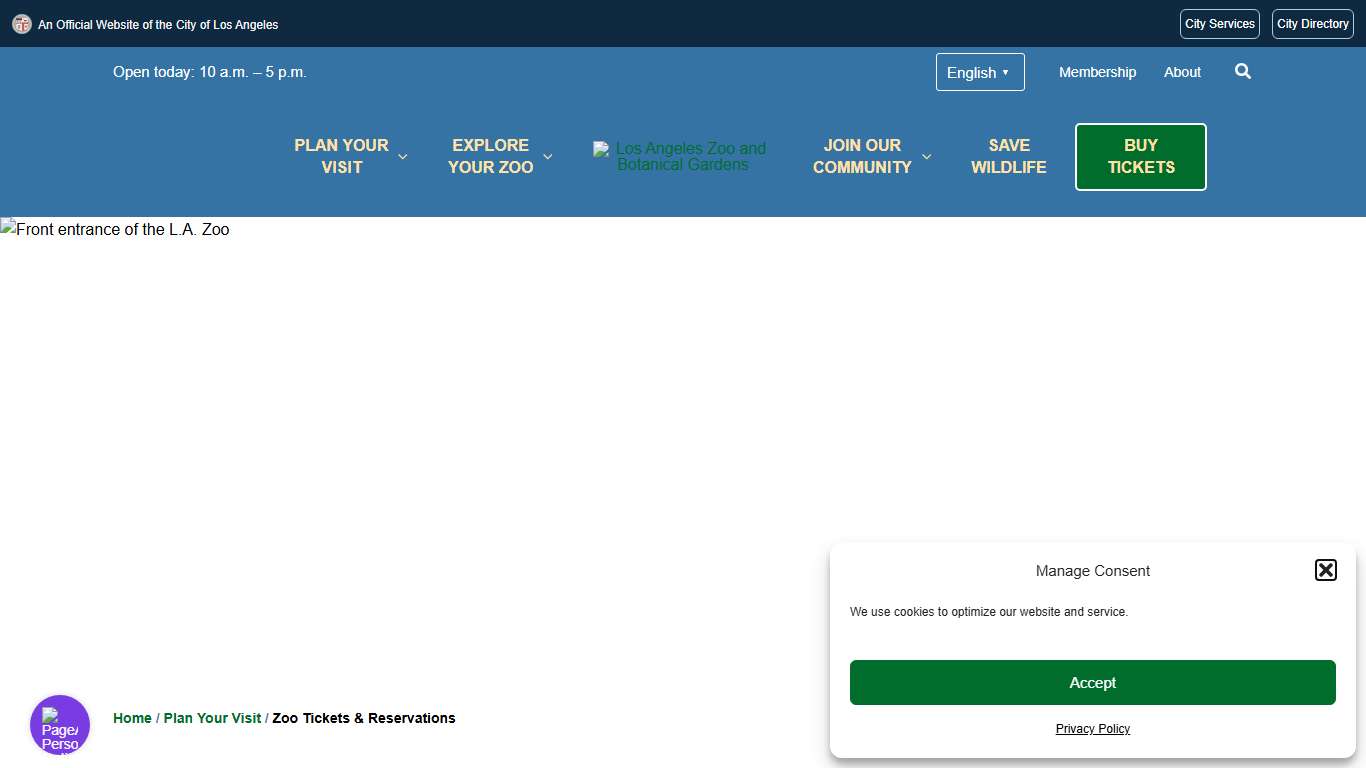Close the Manage Consent popup
Image resolution: width=1366 pixels, height=768 pixels.
[x=1325, y=570]
